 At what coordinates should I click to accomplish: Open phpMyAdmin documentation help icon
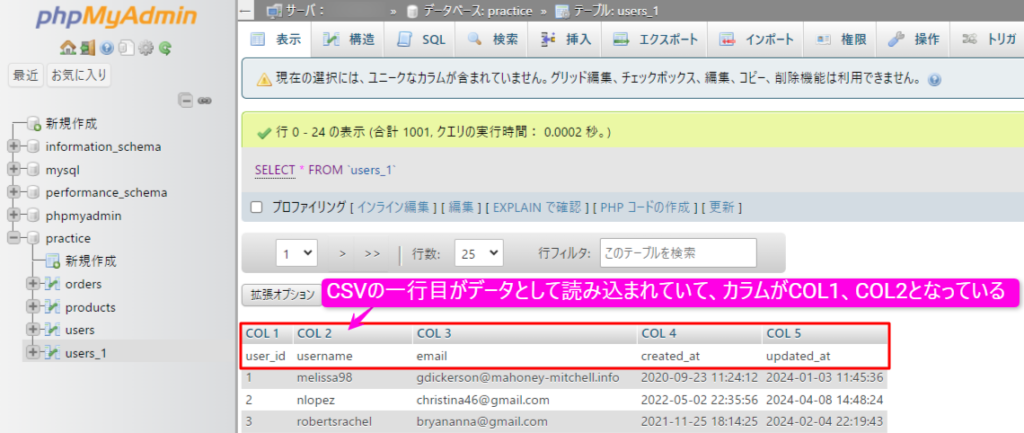click(x=107, y=47)
